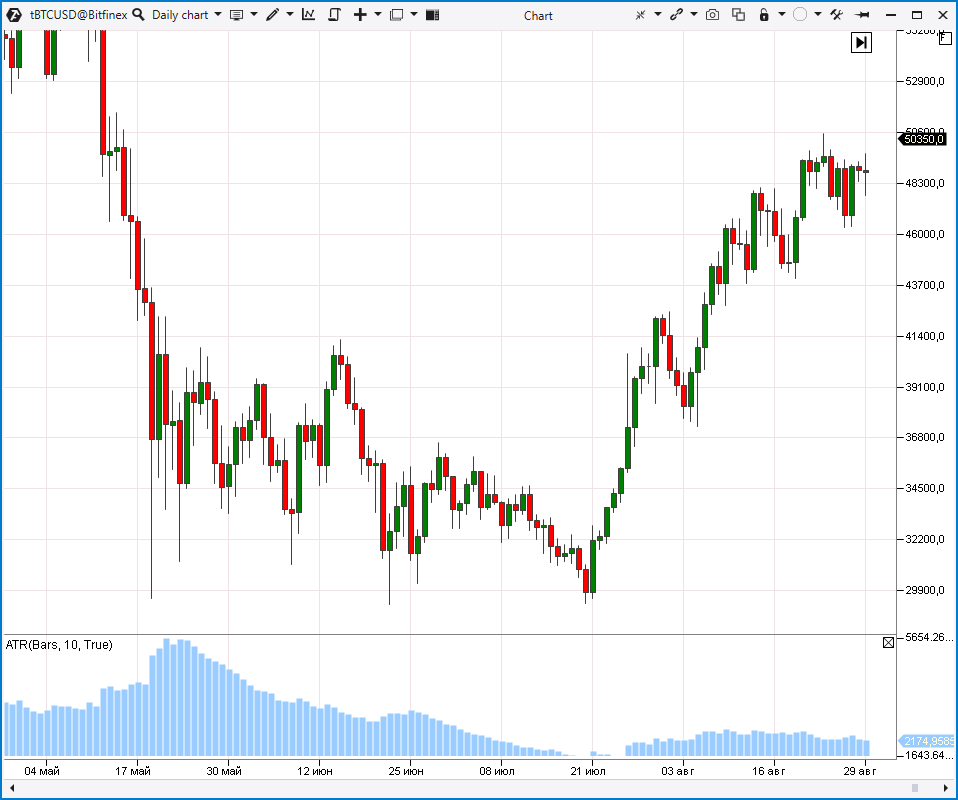Click the duplicate chart window icon
Screen dimensions: 958x800
click(x=739, y=15)
